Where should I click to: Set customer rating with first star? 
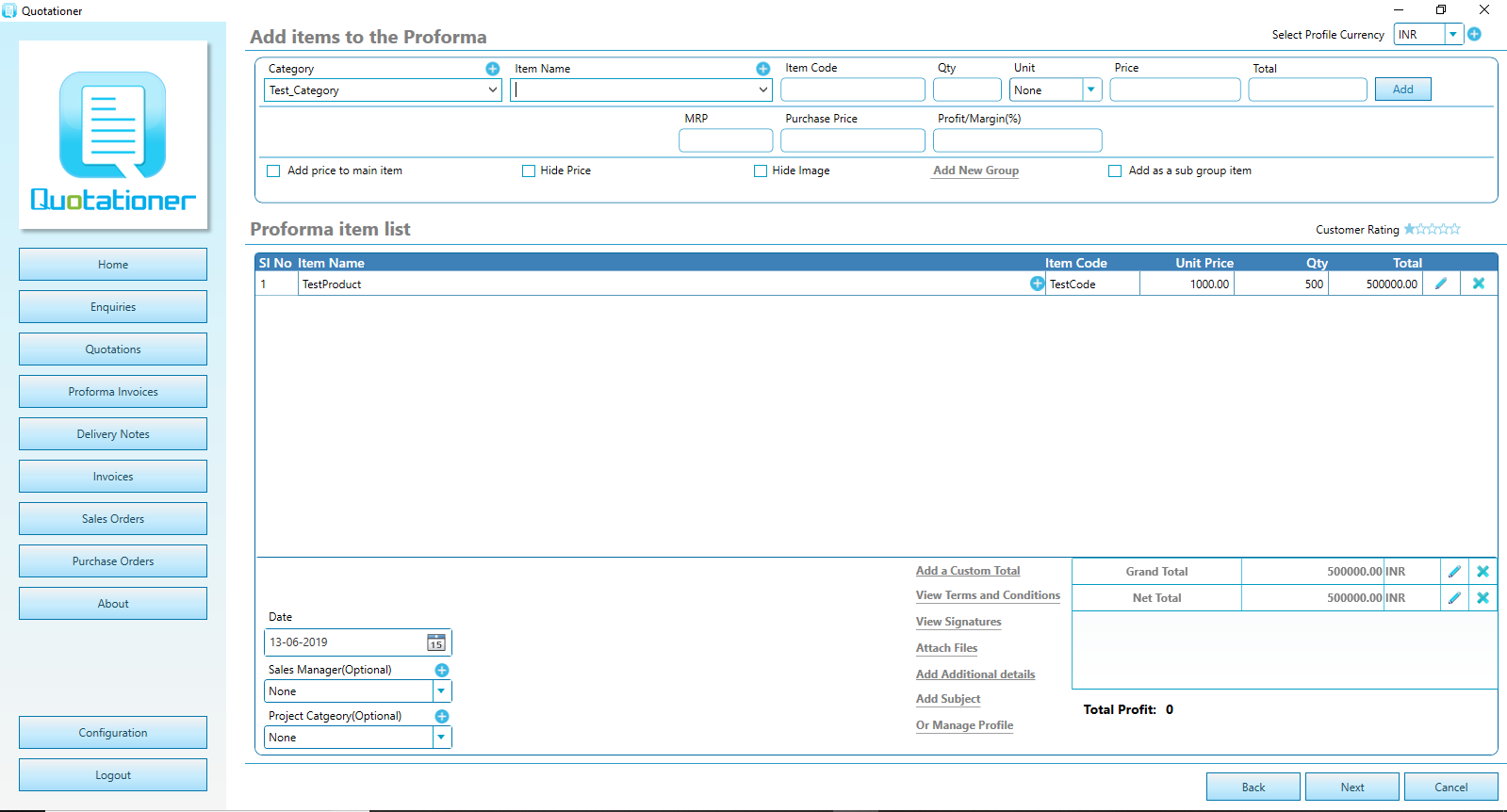1410,229
